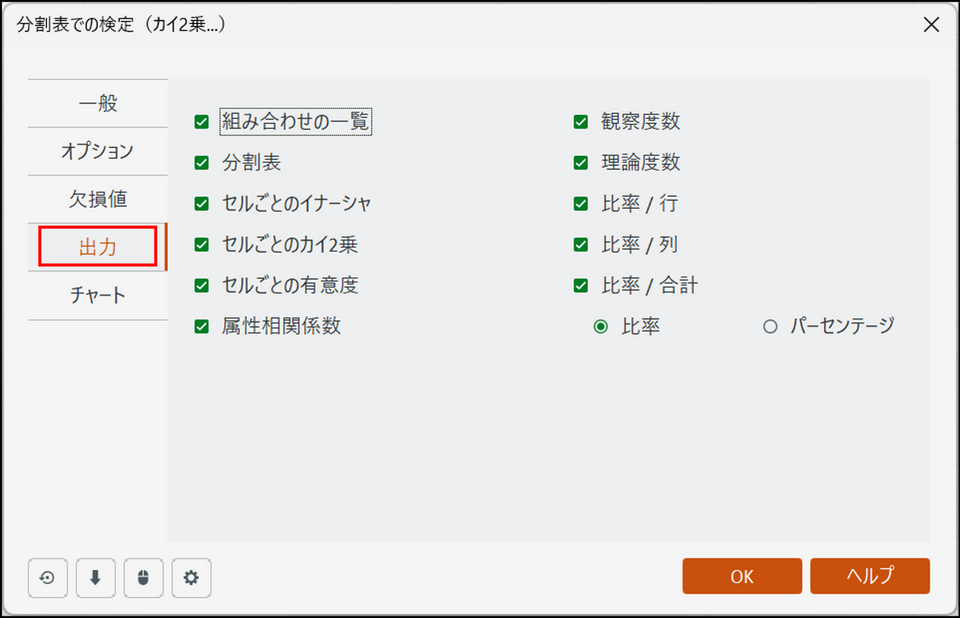Open the オプション tab
Viewport: 960px width, 618px height.
tap(98, 151)
